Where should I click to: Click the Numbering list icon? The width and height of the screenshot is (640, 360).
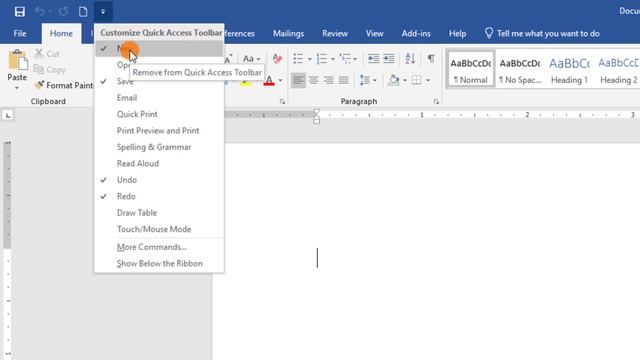(x=322, y=59)
